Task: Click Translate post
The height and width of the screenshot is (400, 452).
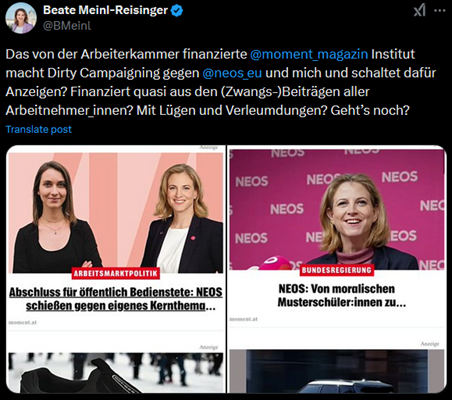Action: click(39, 129)
